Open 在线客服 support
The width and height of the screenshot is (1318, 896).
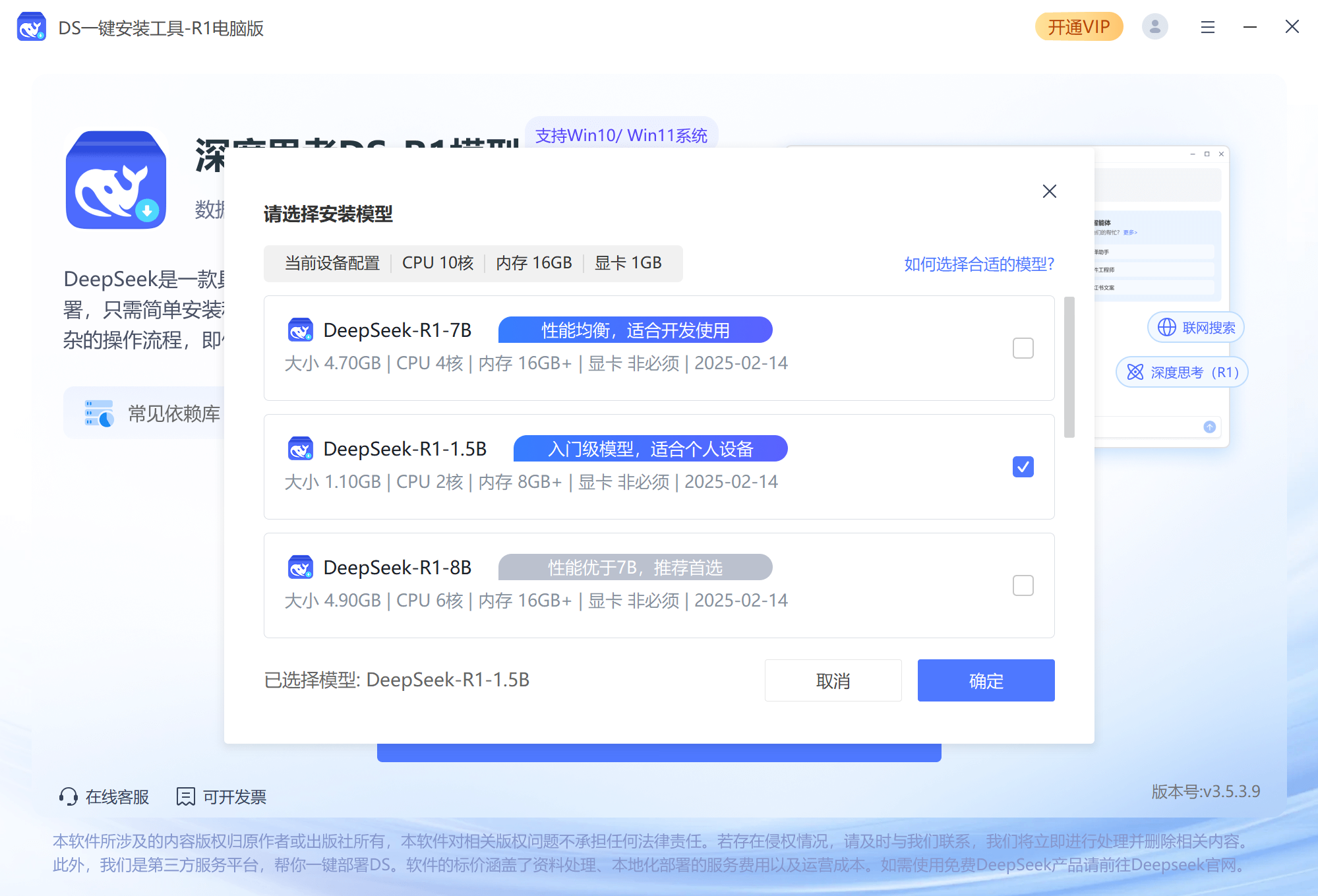(104, 797)
